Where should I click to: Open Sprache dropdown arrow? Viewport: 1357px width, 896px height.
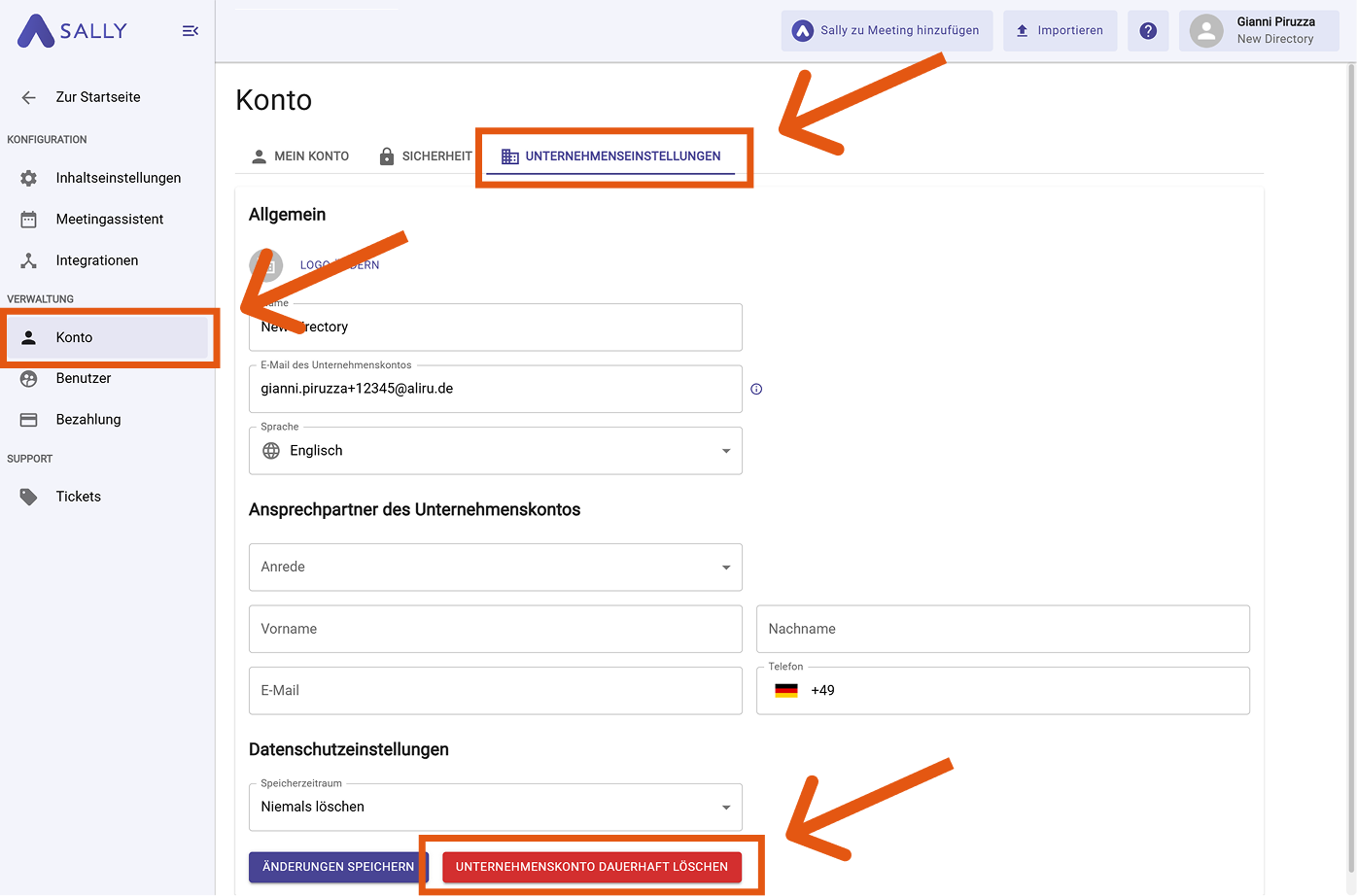point(726,451)
